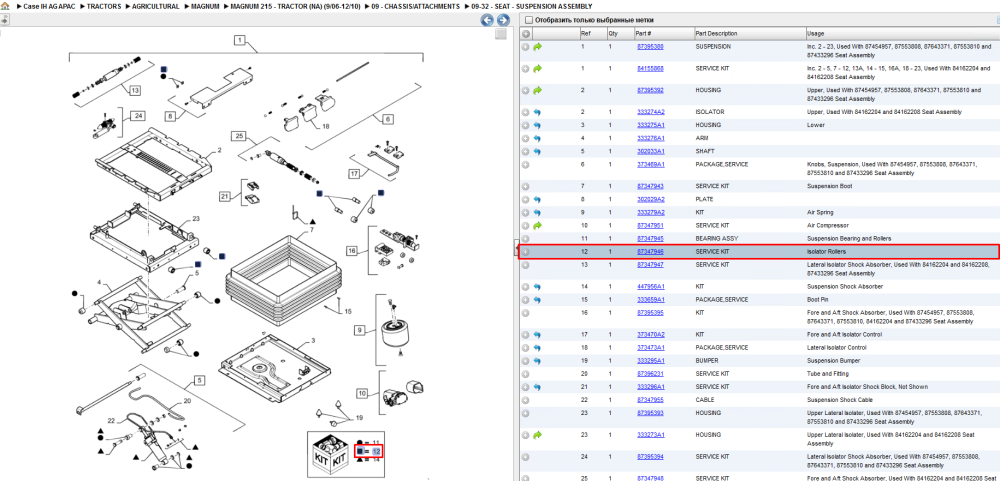Select marker circle for CABLE row

point(526,400)
